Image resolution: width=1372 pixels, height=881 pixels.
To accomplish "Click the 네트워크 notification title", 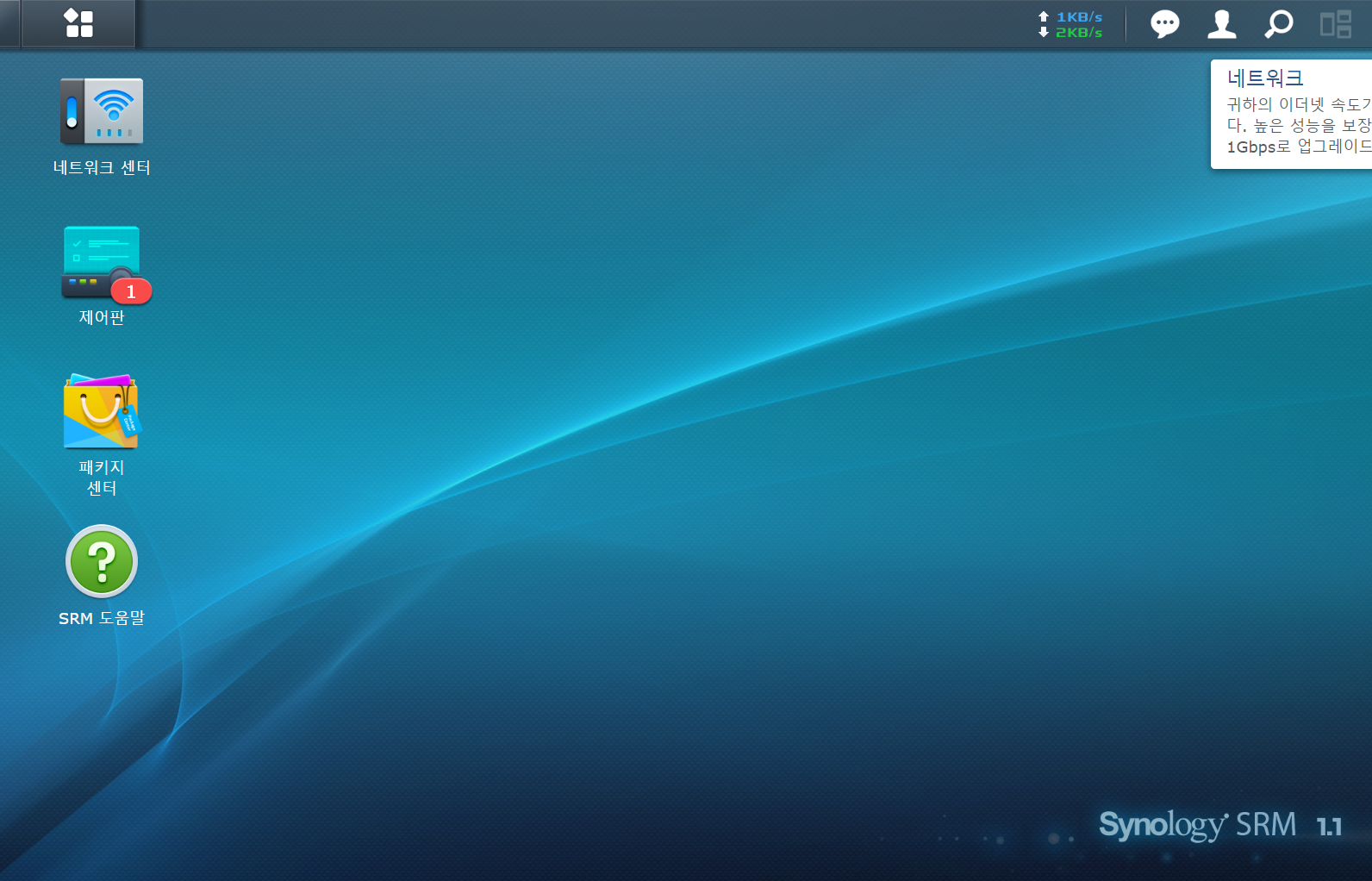I will [1265, 78].
